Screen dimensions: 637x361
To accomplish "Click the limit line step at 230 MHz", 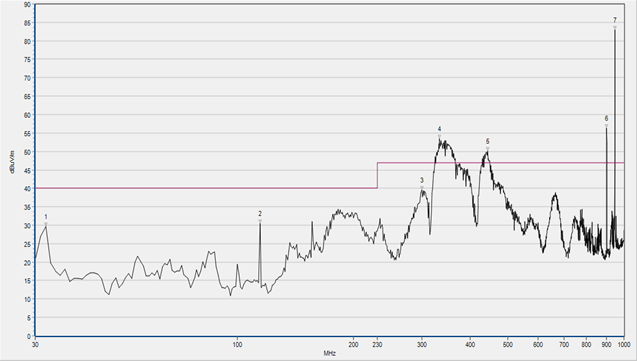I will pyautogui.click(x=378, y=175).
